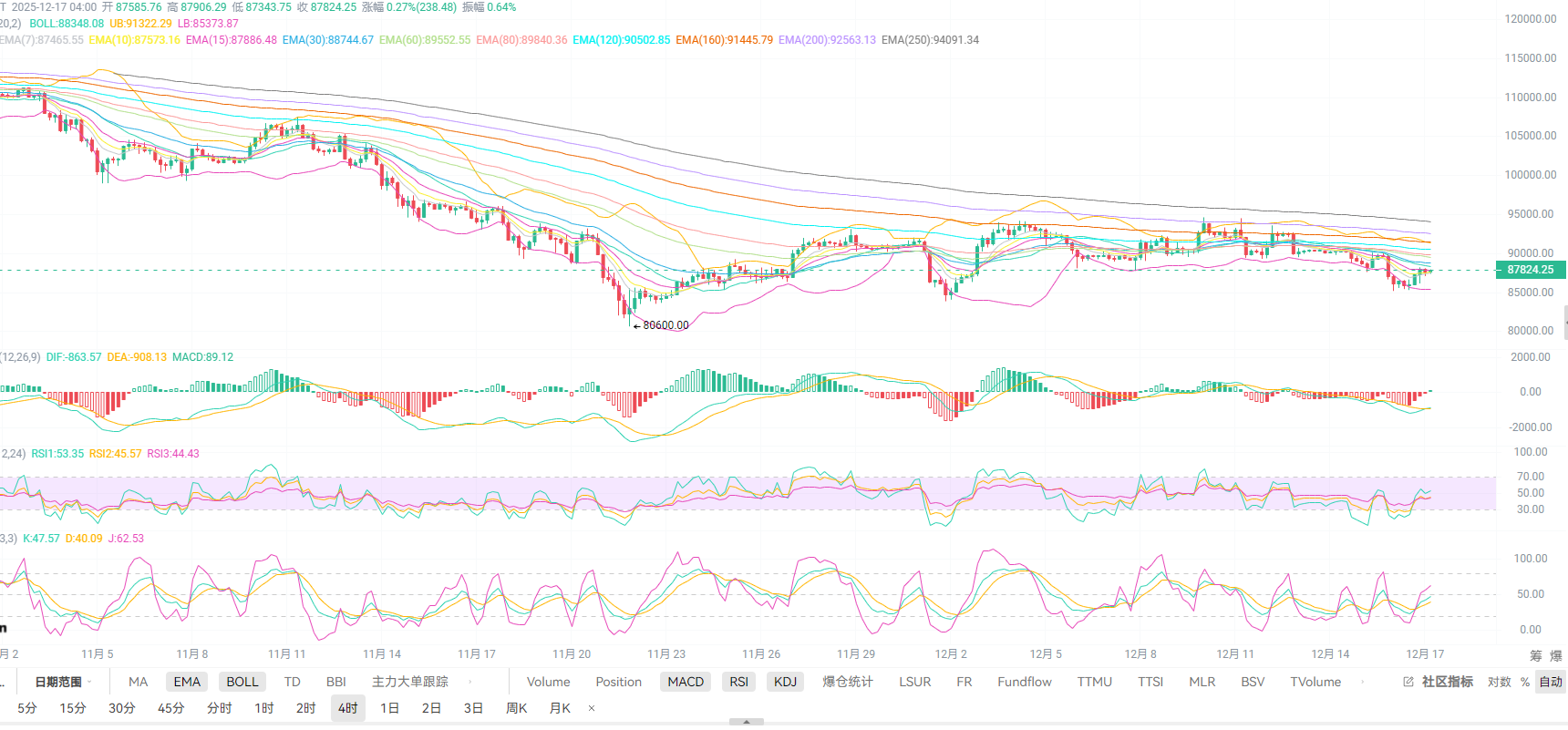Click the close X after 月K

[x=592, y=708]
